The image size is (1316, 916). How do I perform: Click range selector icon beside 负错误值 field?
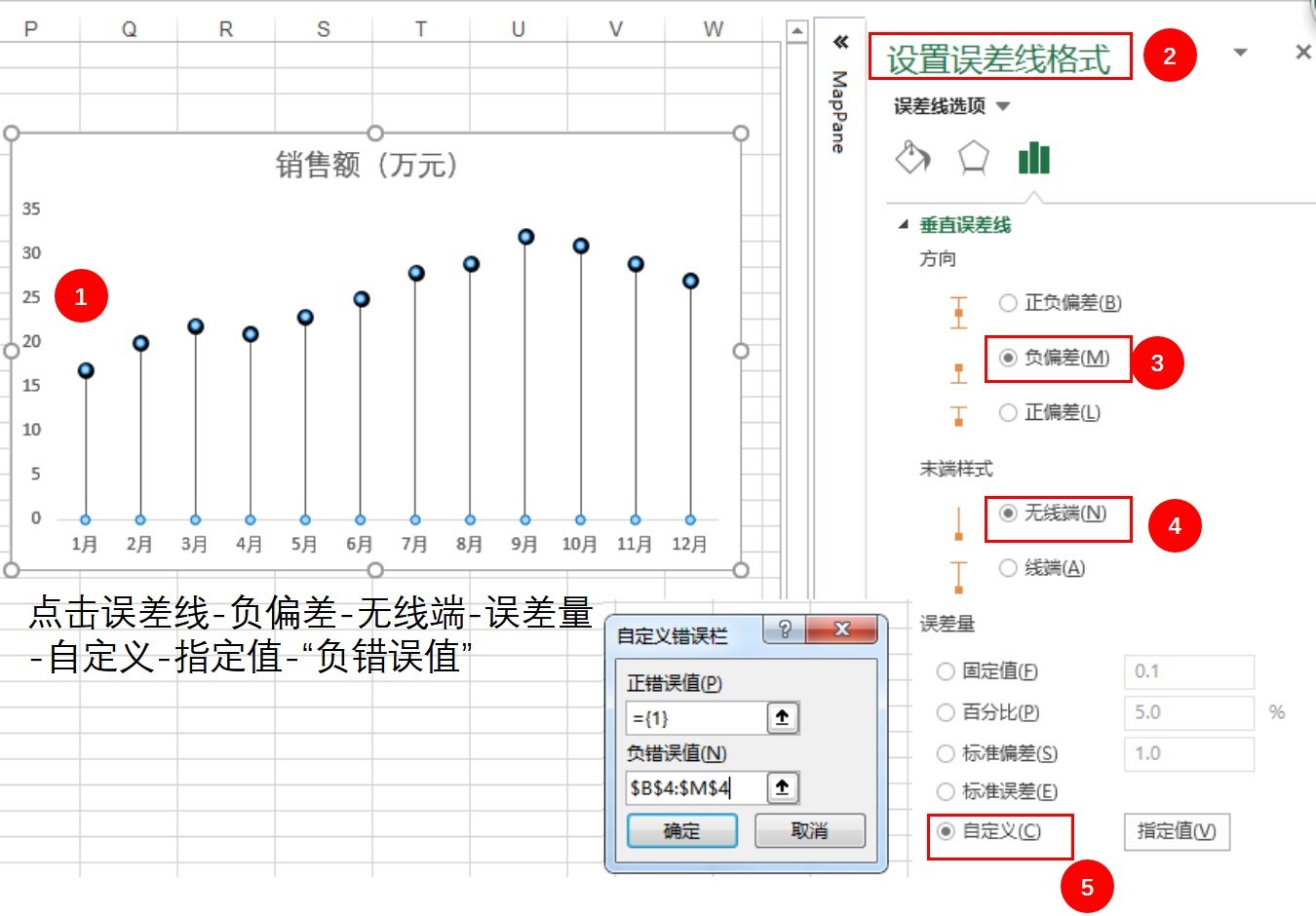[x=782, y=787]
